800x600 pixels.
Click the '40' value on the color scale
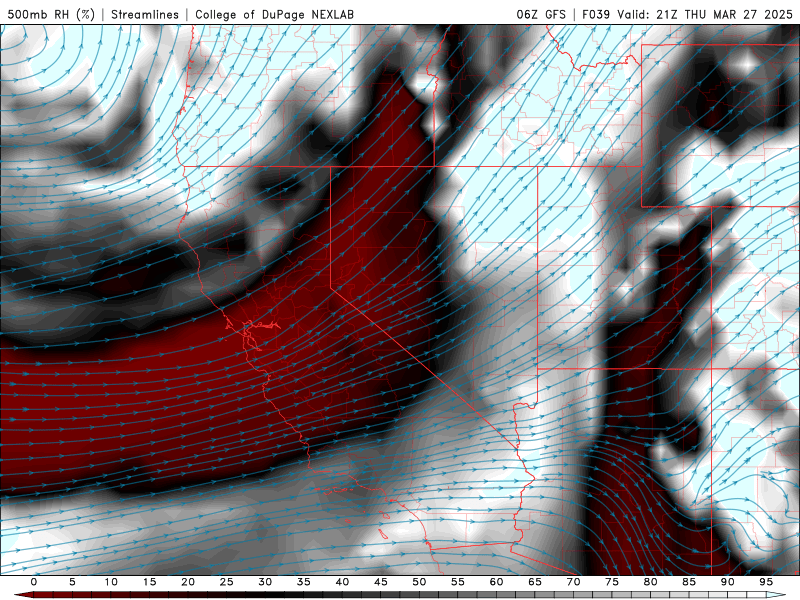coord(342,582)
